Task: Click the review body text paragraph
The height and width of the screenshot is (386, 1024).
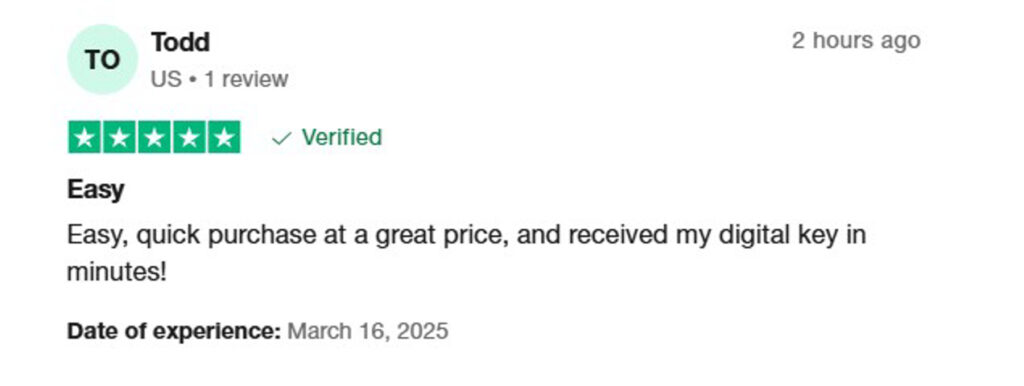Action: [466, 253]
